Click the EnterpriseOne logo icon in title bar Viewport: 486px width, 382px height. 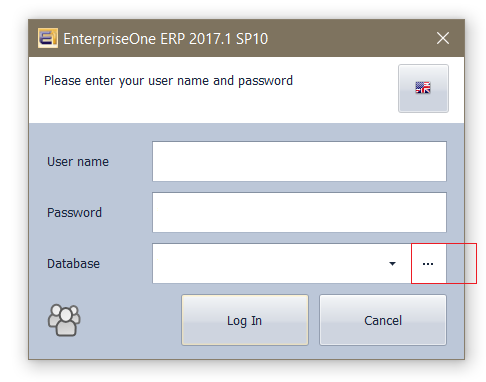tap(48, 38)
